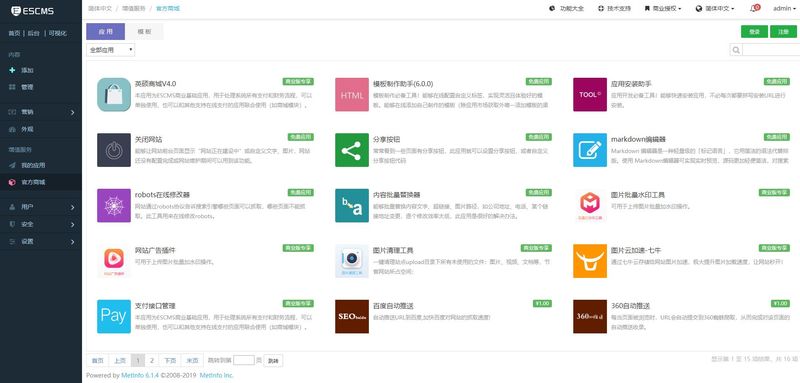Image resolution: width=800 pixels, height=383 pixels.
Task: Open the purple TOOL 应用安装助手 icon
Action: point(590,94)
